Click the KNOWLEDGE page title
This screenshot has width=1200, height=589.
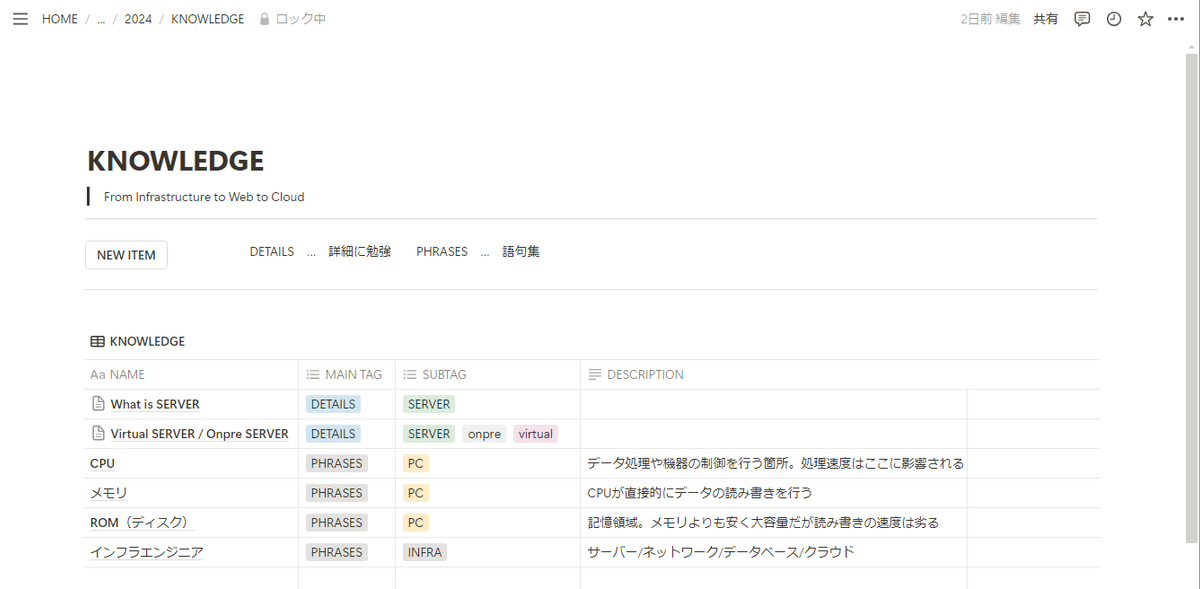click(176, 161)
